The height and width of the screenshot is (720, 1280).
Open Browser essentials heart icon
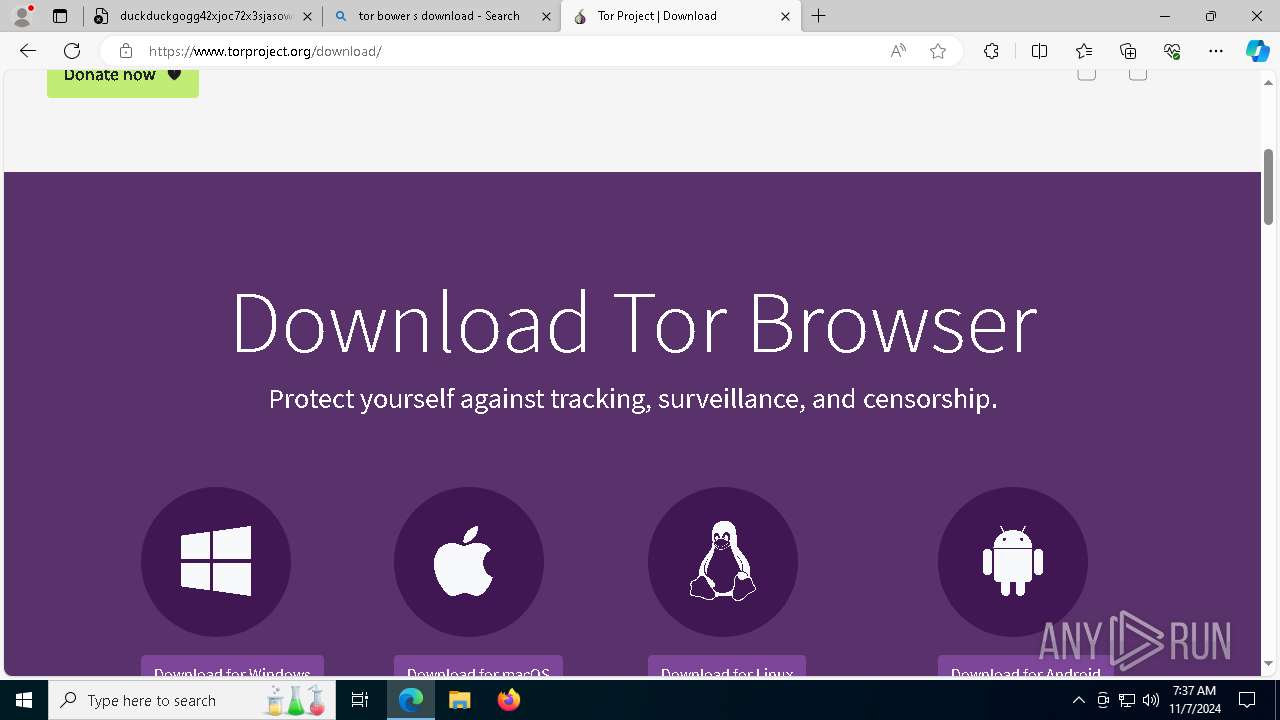tap(1172, 51)
